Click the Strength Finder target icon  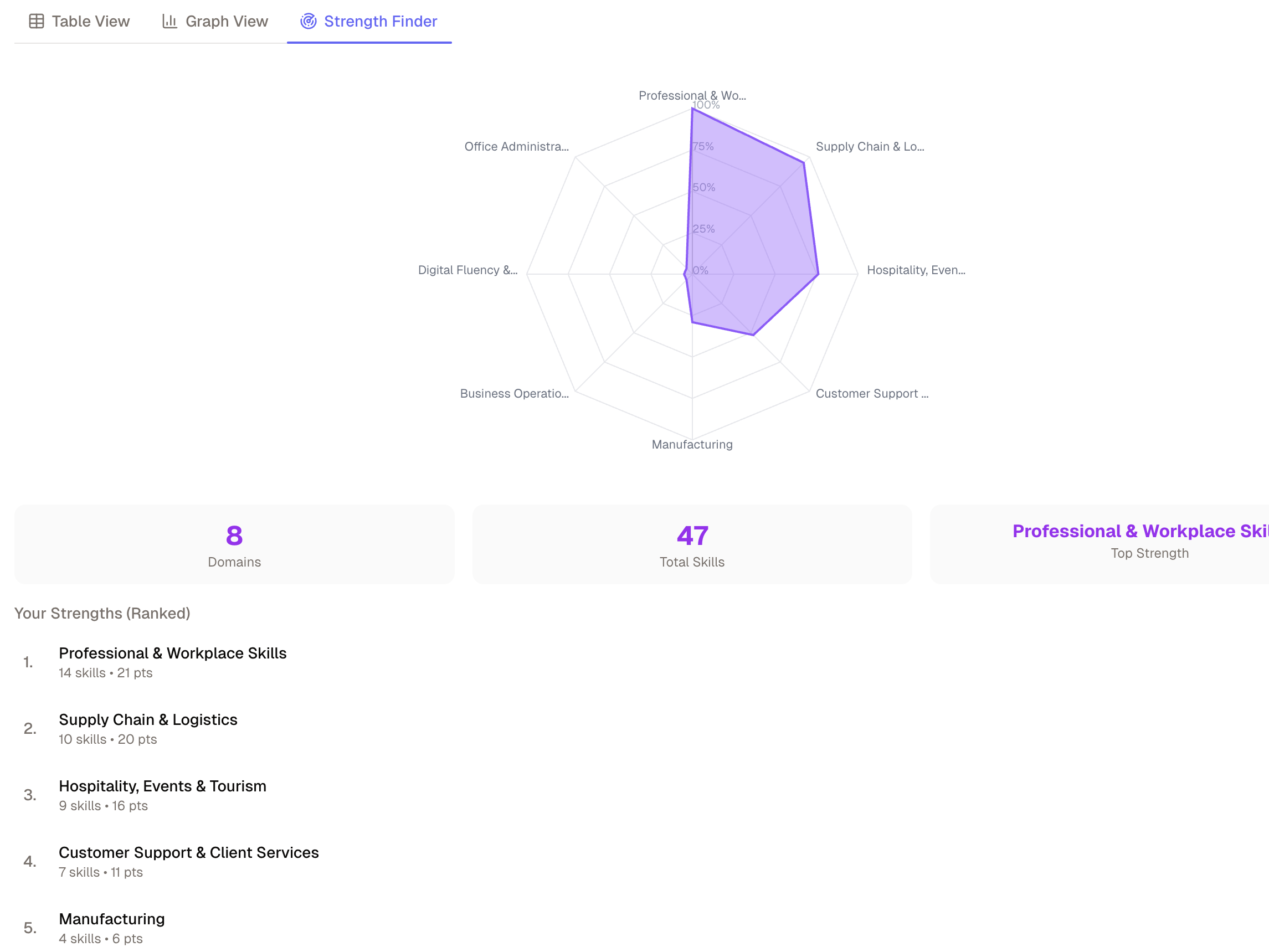[307, 22]
